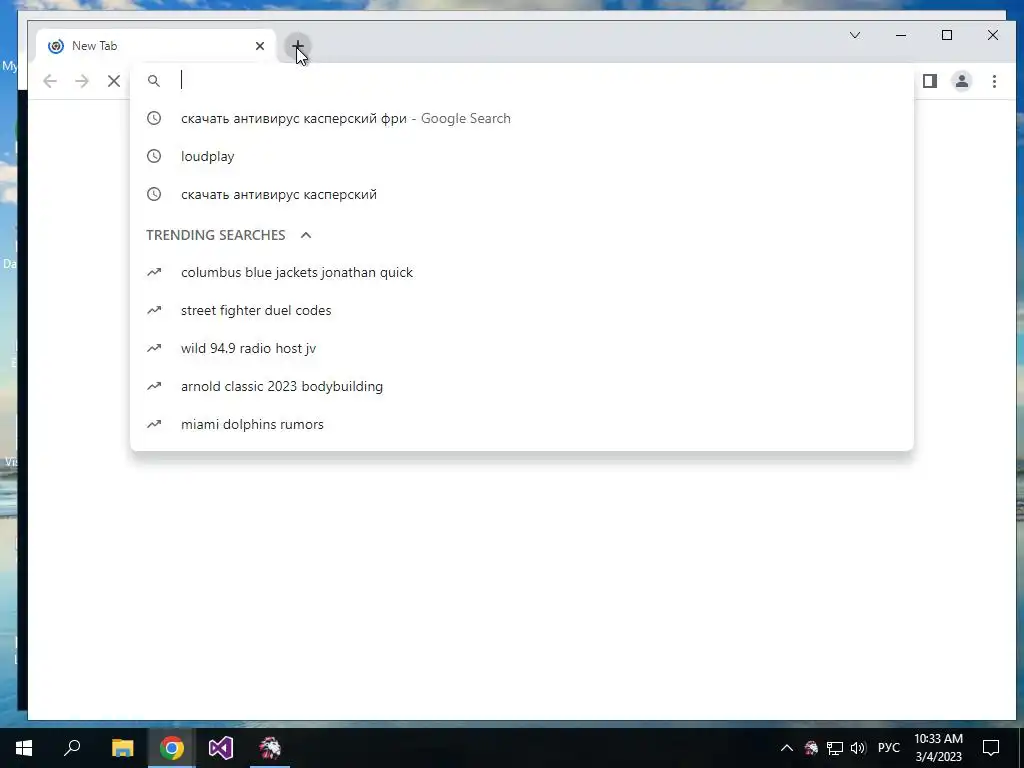Image resolution: width=1024 pixels, height=768 pixels.
Task: Open the eagle-logo app on the taskbar
Action: 270,748
